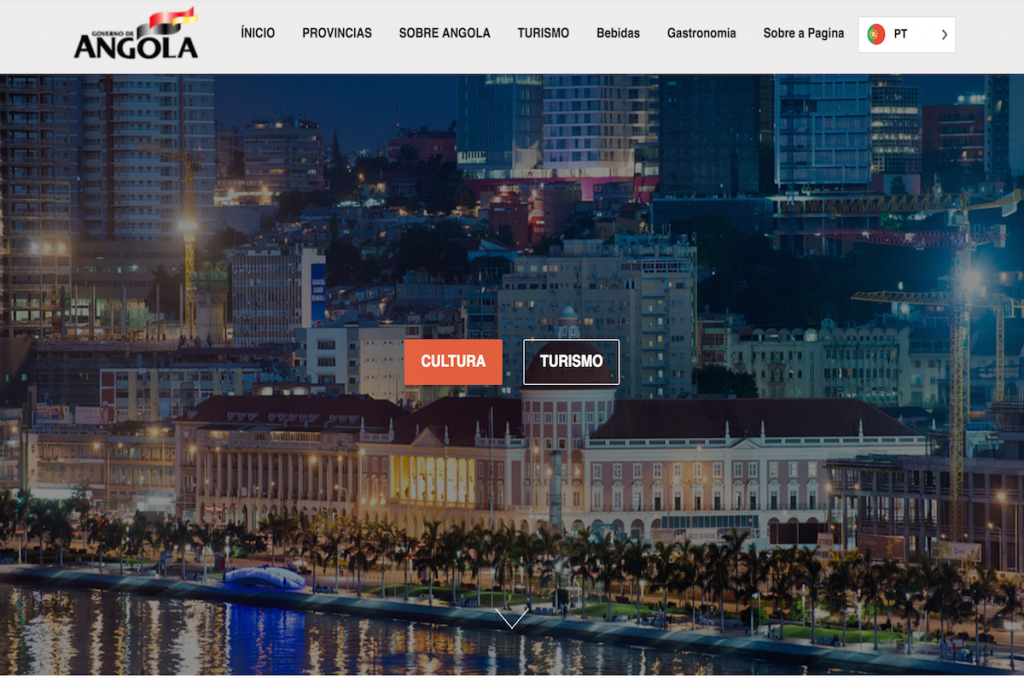Viewport: 1024px width, 683px height.
Task: Click the Angola flag graphic in the logo
Action: [172, 20]
